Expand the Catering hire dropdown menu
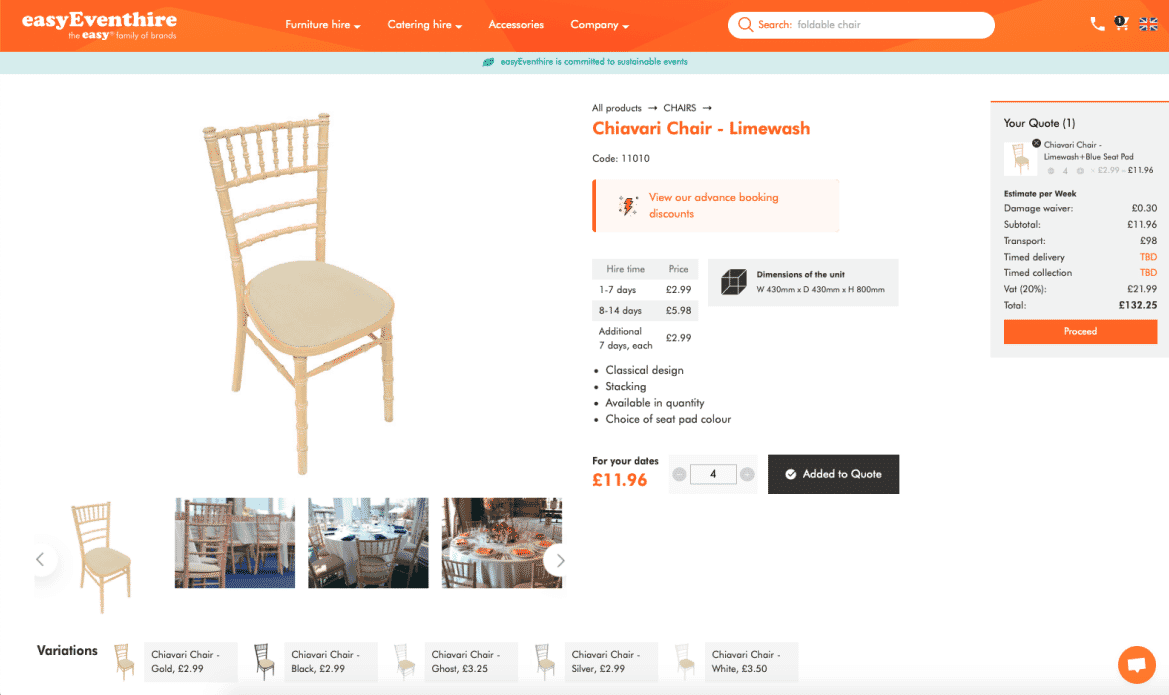This screenshot has width=1169, height=695. coord(425,25)
